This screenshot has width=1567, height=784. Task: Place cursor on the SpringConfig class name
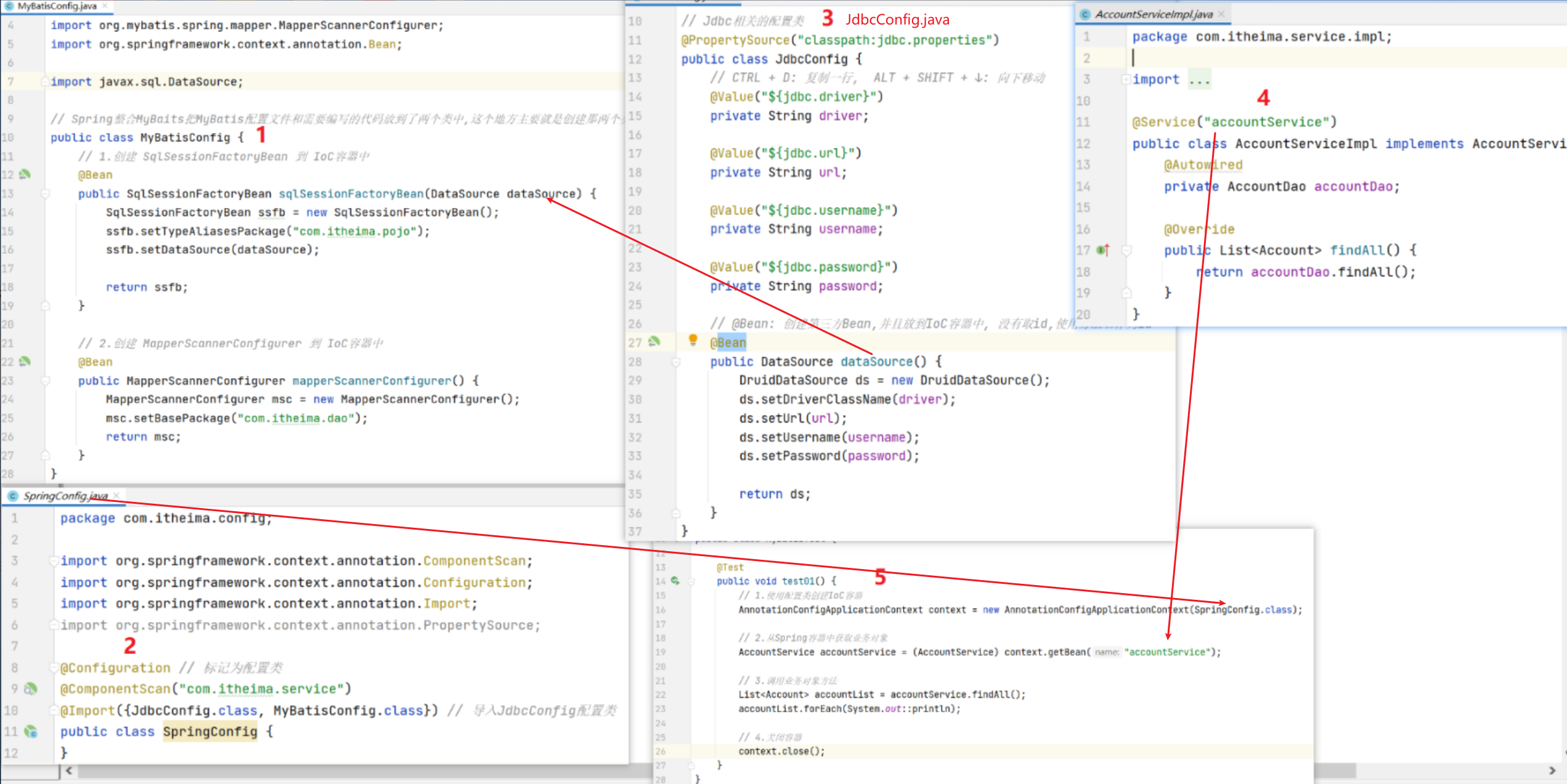point(210,732)
